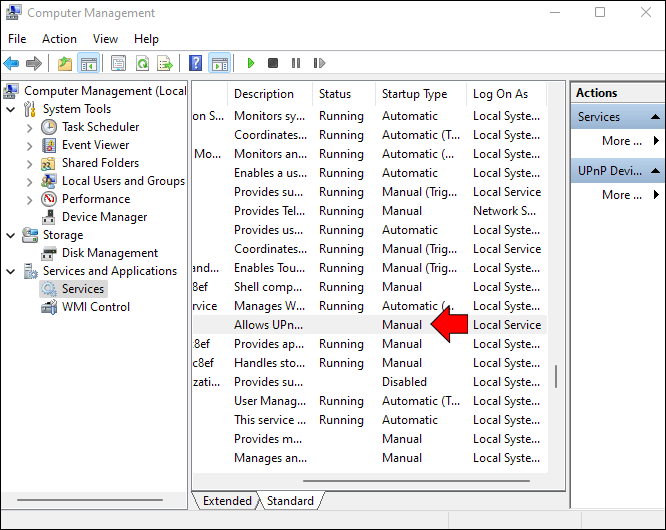Select the Handles sto... service row
Viewport: 666px width, 530px height.
370,363
